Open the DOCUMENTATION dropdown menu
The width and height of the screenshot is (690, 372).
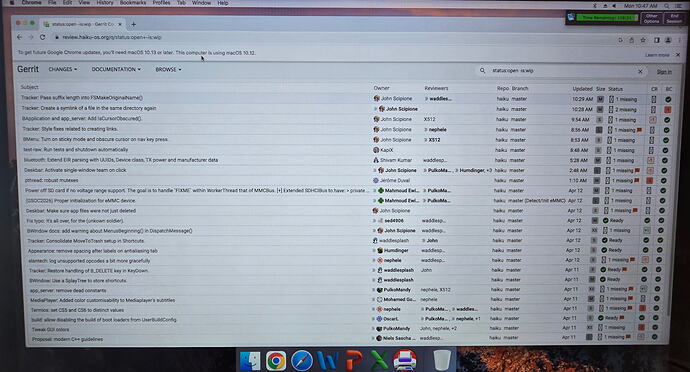click(x=116, y=69)
